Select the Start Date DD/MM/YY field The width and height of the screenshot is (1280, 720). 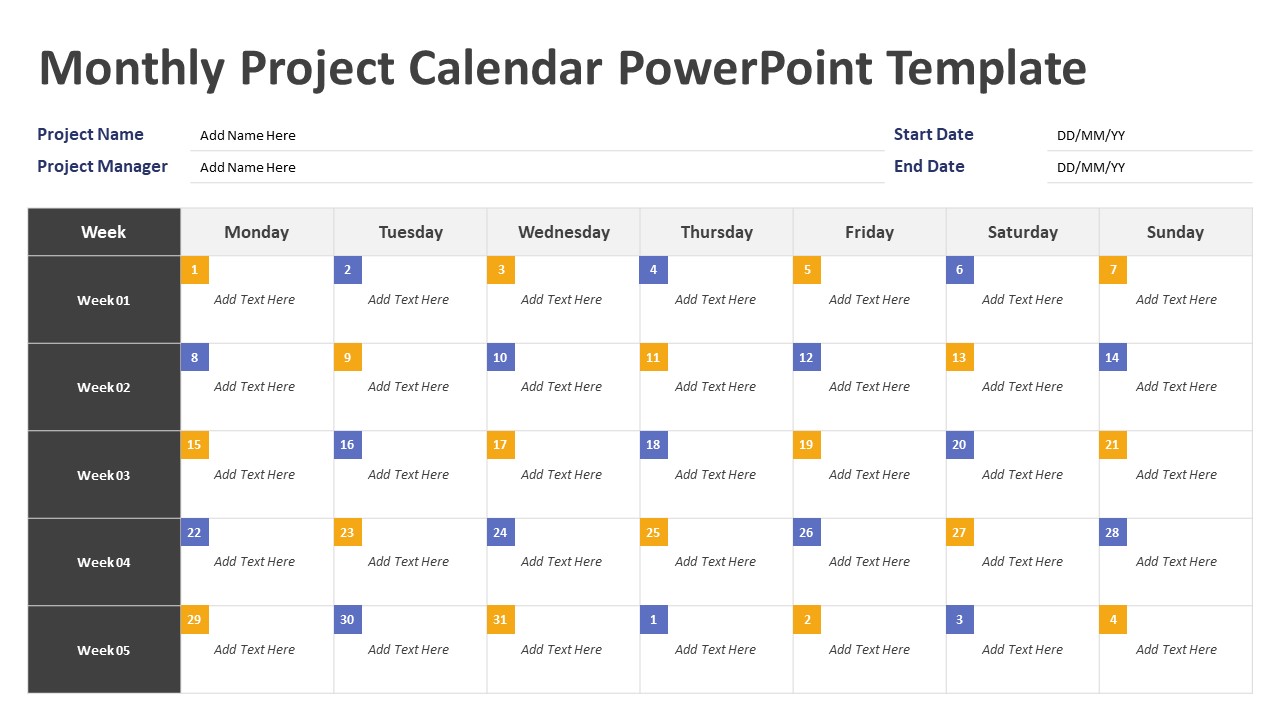coord(1149,136)
